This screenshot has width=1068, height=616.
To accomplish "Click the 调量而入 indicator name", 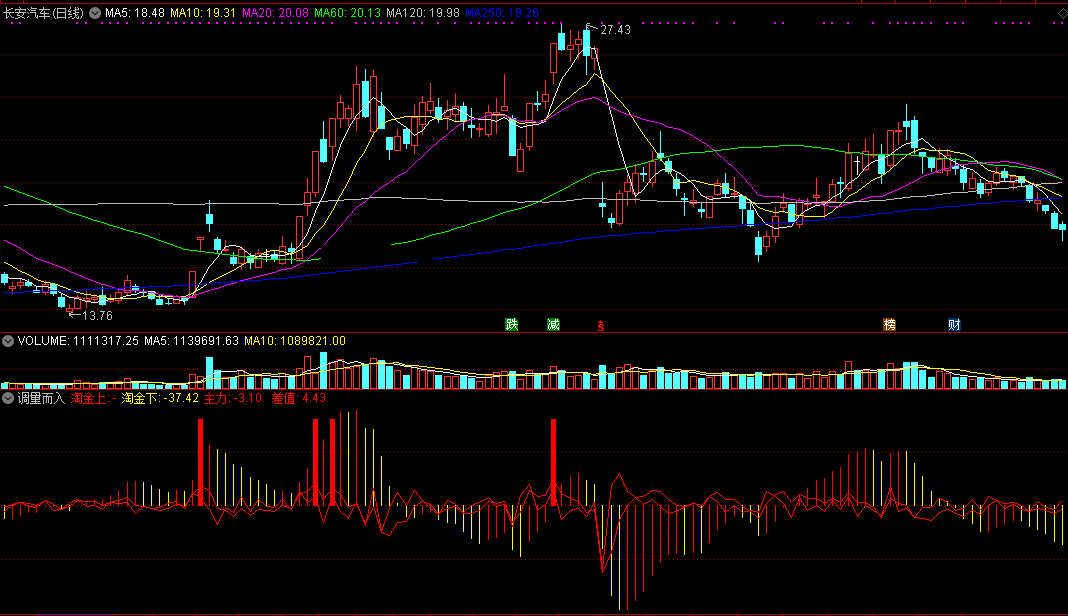I will pyautogui.click(x=41, y=398).
